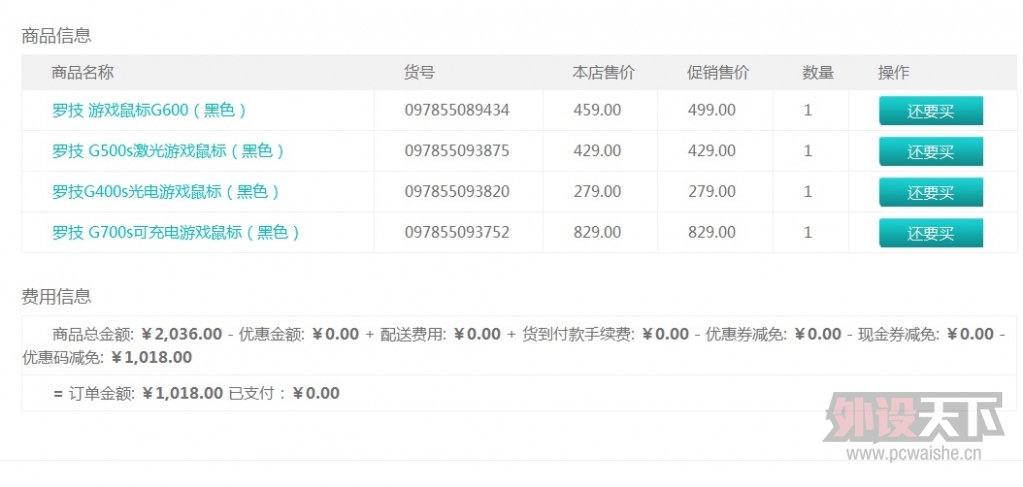Select the 操作 column header
This screenshot has width=1023, height=487.
(894, 72)
